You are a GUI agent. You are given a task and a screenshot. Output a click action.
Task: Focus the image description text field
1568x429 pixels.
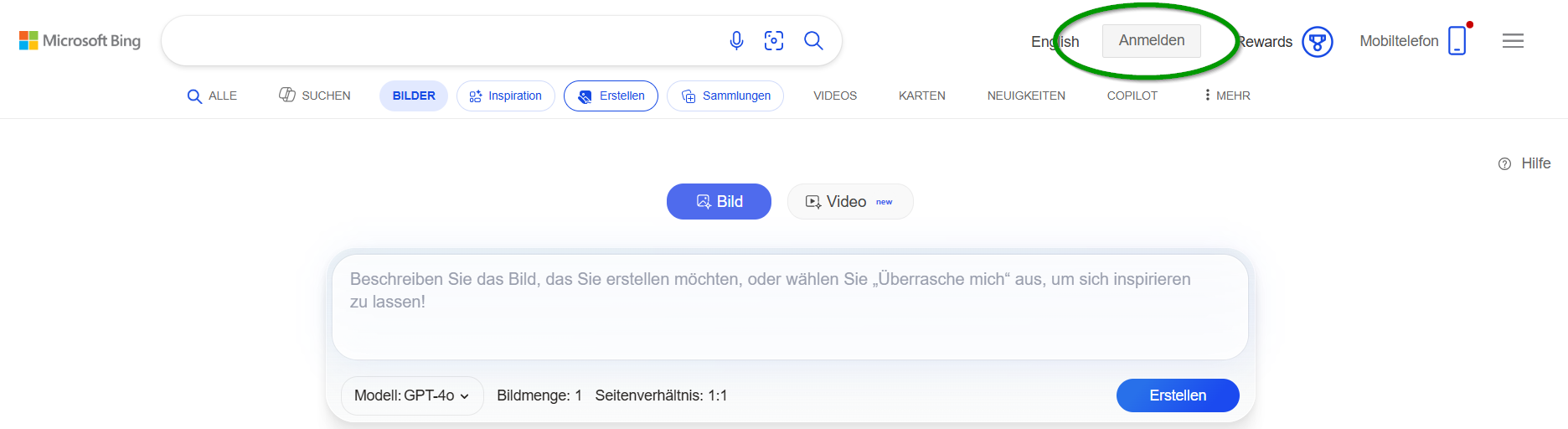click(x=790, y=307)
